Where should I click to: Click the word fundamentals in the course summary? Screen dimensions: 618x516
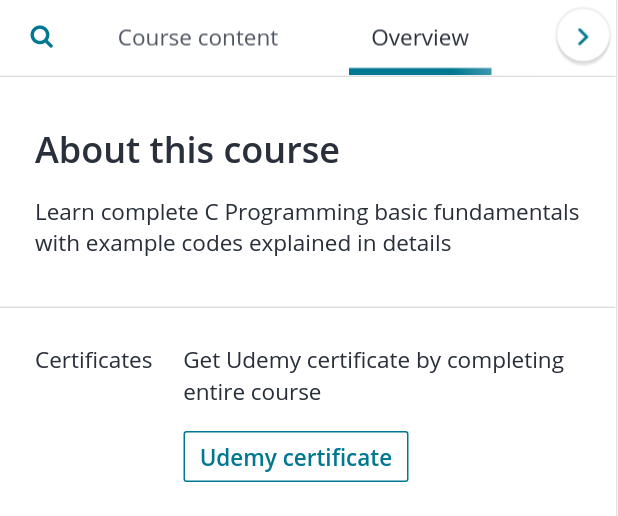tap(506, 212)
